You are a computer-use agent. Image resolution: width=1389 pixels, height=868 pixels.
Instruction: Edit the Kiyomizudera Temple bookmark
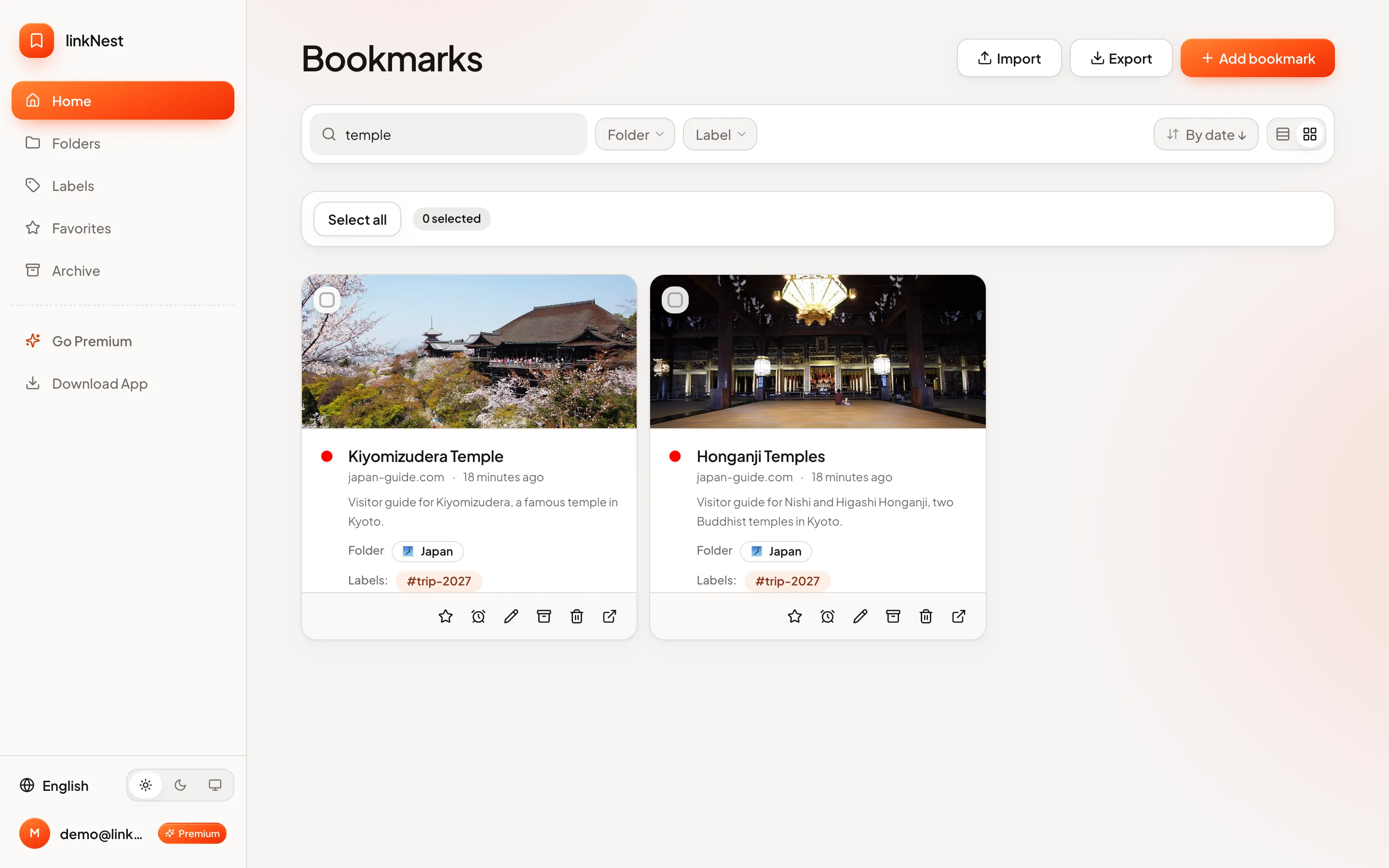click(511, 616)
